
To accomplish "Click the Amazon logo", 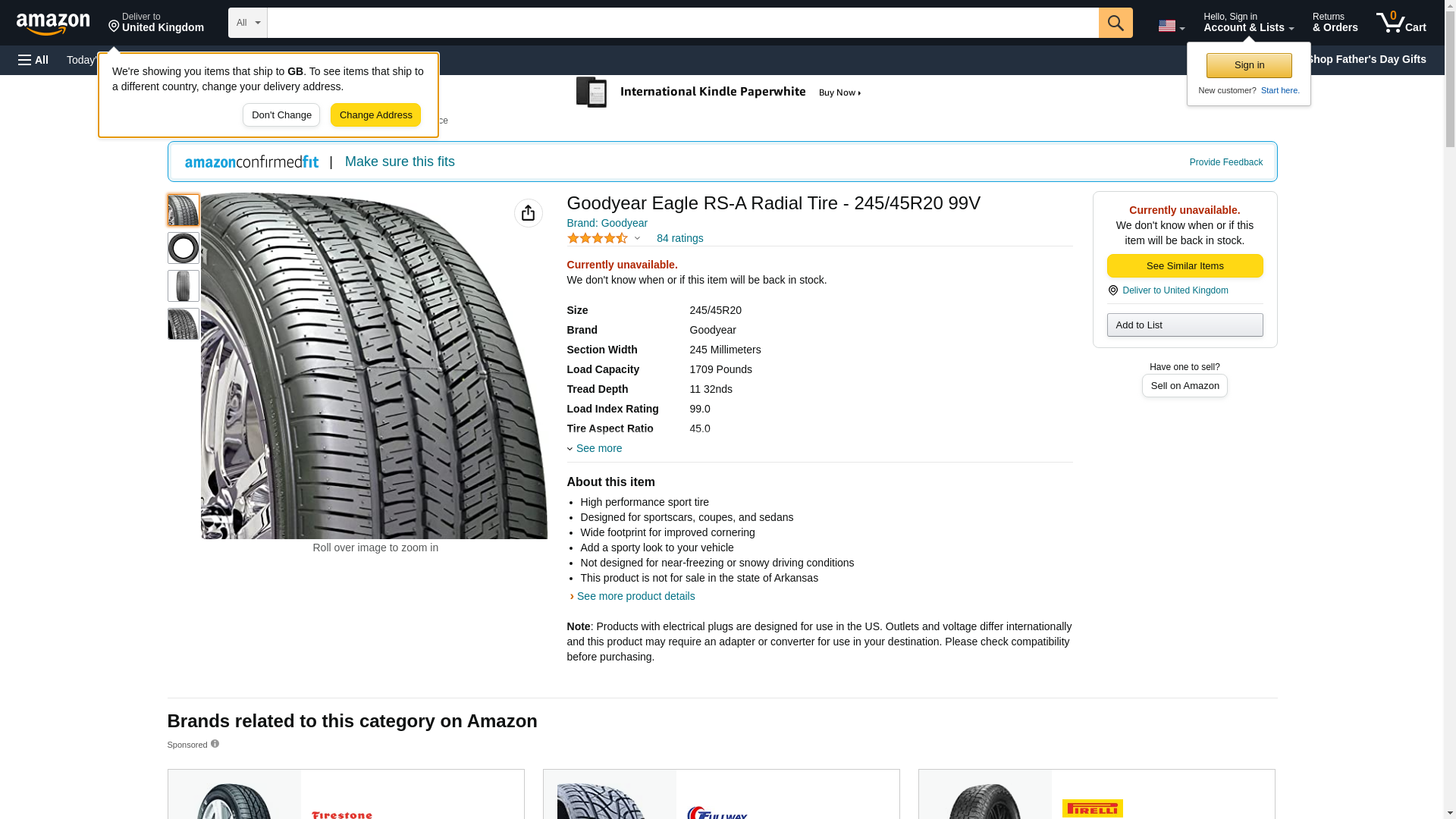I will click(x=53, y=24).
